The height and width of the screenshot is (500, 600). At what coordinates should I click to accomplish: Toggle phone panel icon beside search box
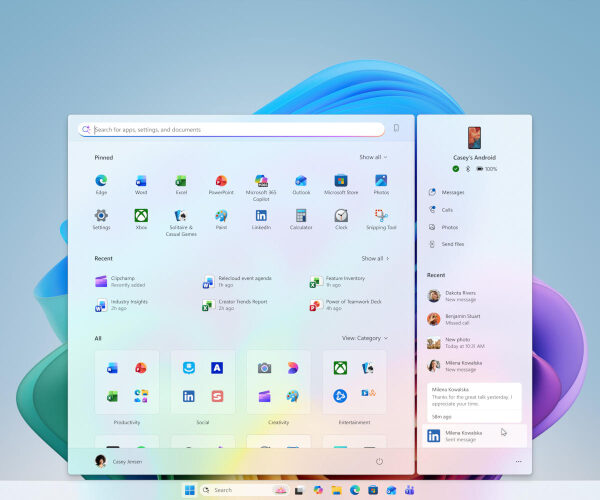click(x=396, y=128)
